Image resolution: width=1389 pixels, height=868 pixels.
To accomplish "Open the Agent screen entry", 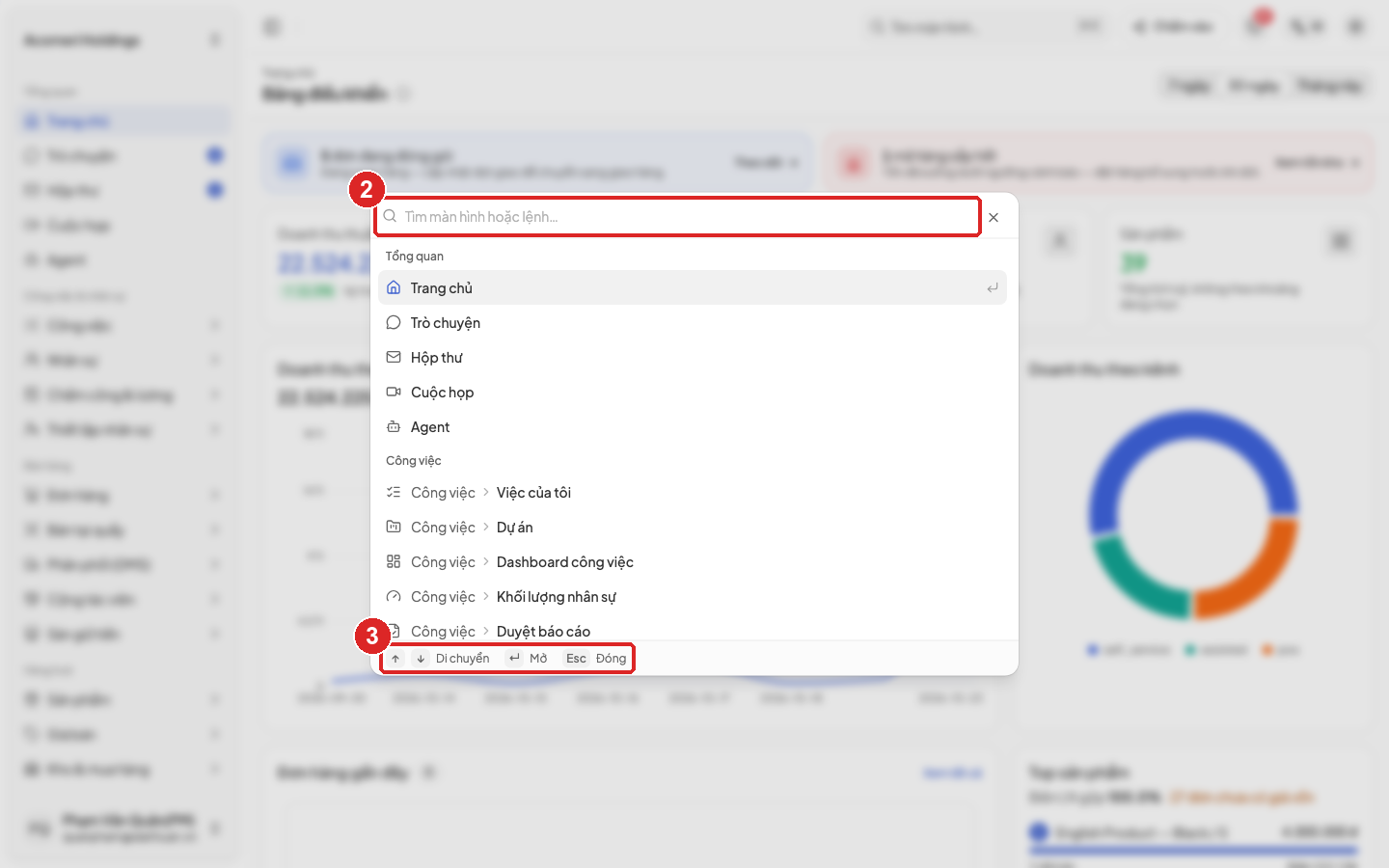I will [693, 426].
